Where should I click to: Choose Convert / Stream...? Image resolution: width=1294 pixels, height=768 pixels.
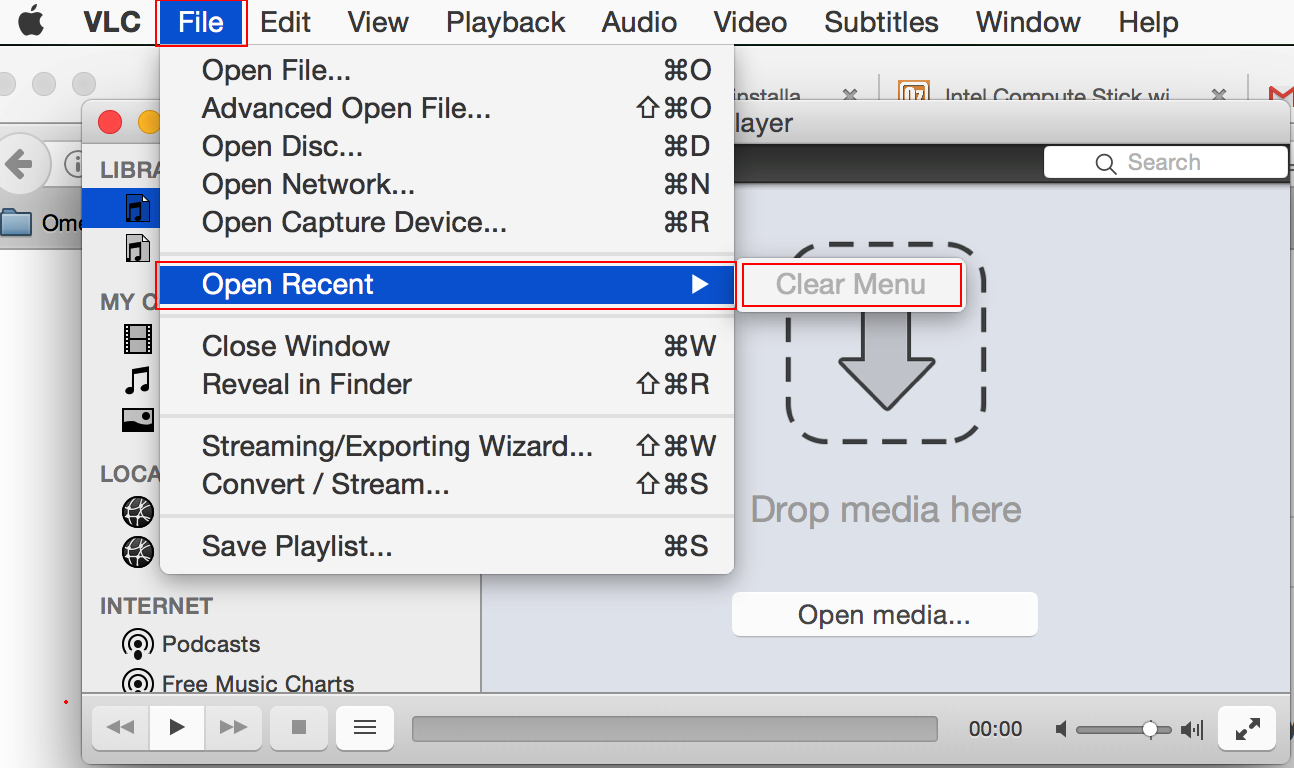click(x=447, y=484)
